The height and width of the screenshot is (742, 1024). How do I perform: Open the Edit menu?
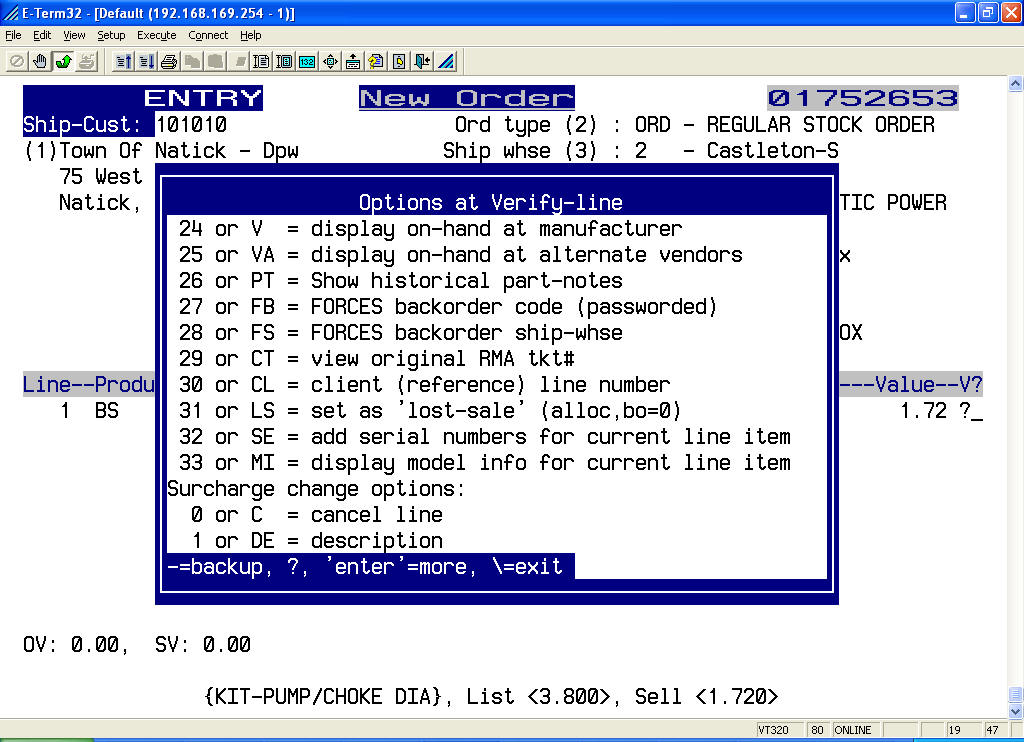pos(42,35)
